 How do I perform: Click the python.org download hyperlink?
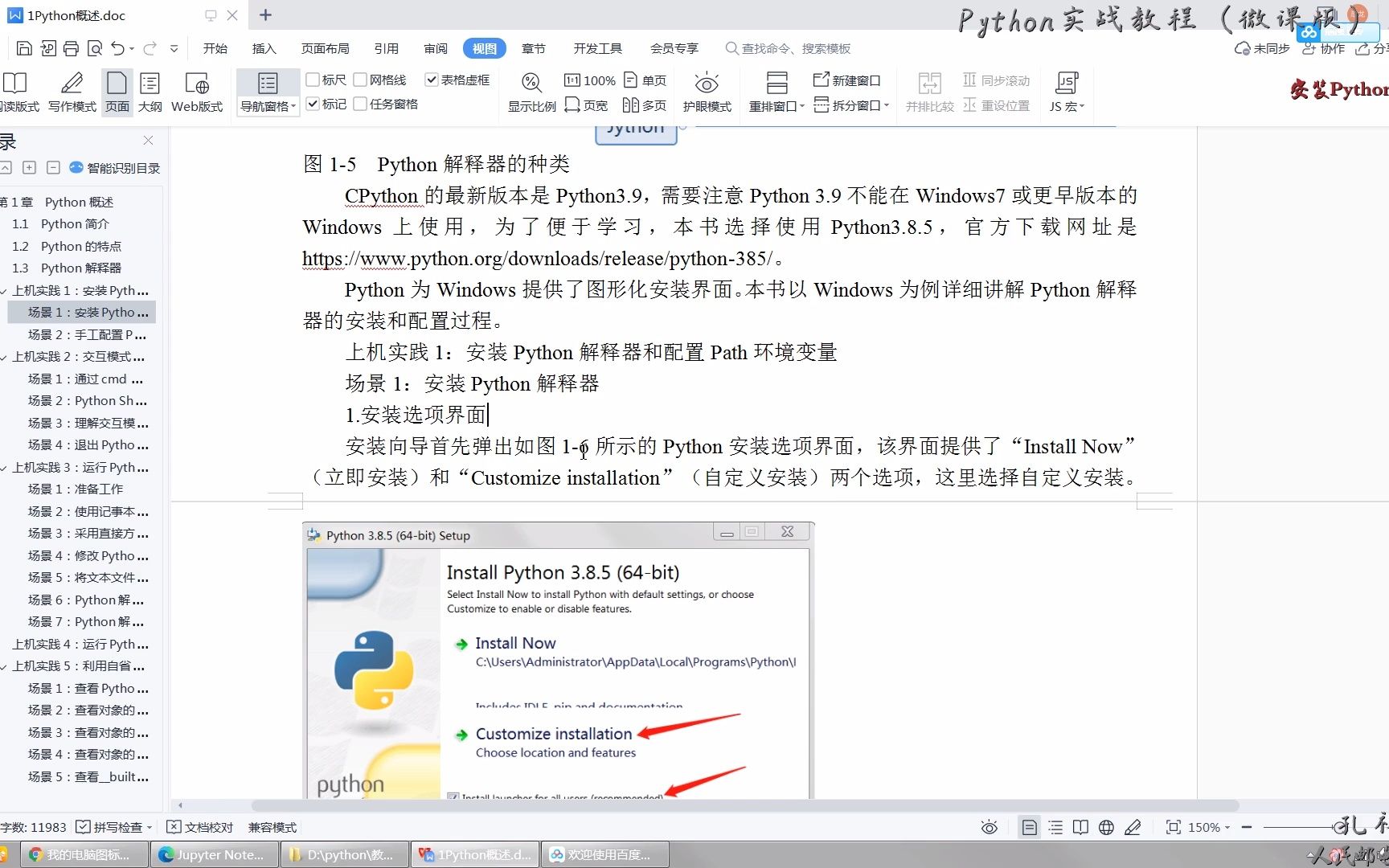click(x=539, y=258)
